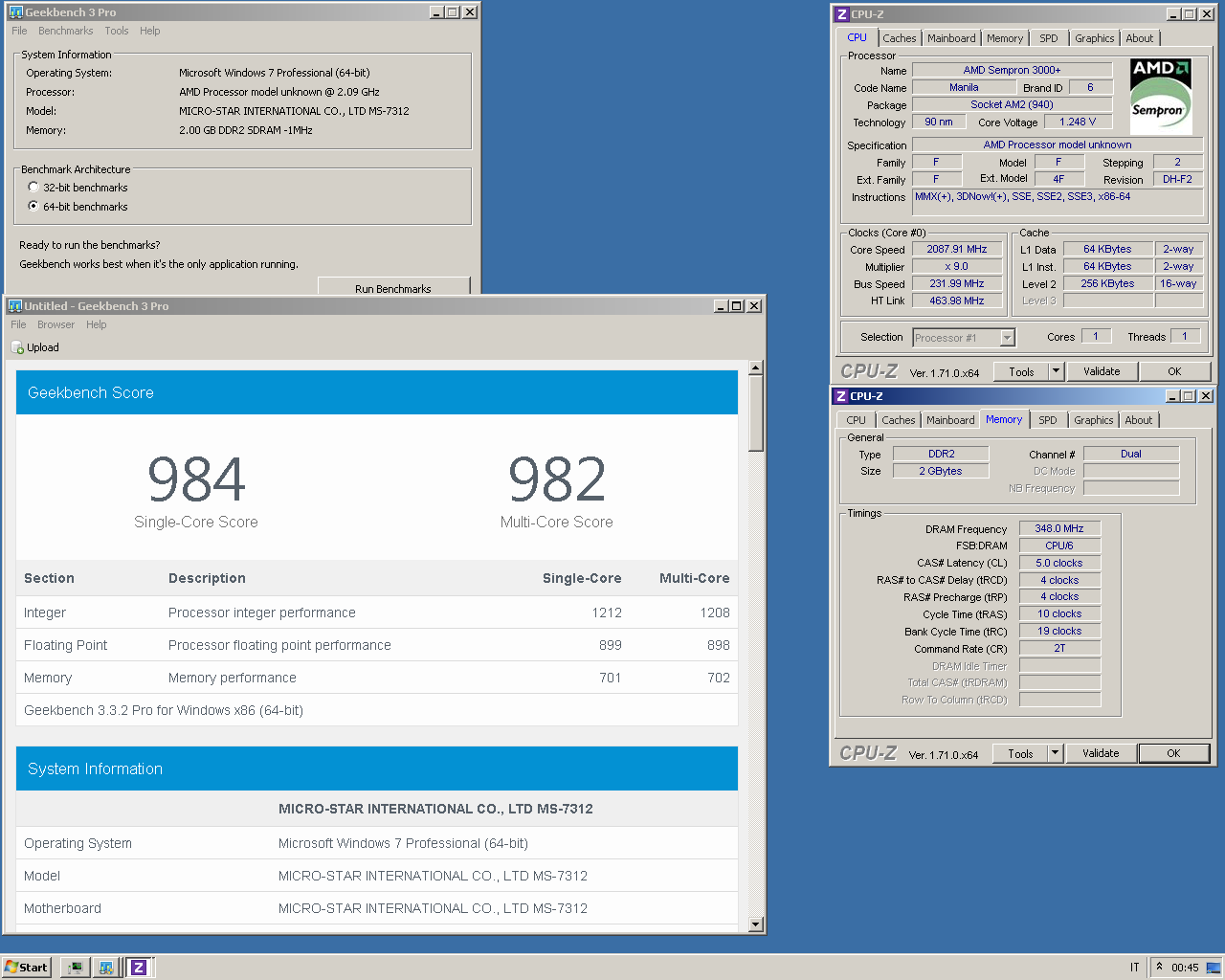The image size is (1225, 980).
Task: Switch to SPD tab in lower CPU-Z window
Action: click(1048, 420)
